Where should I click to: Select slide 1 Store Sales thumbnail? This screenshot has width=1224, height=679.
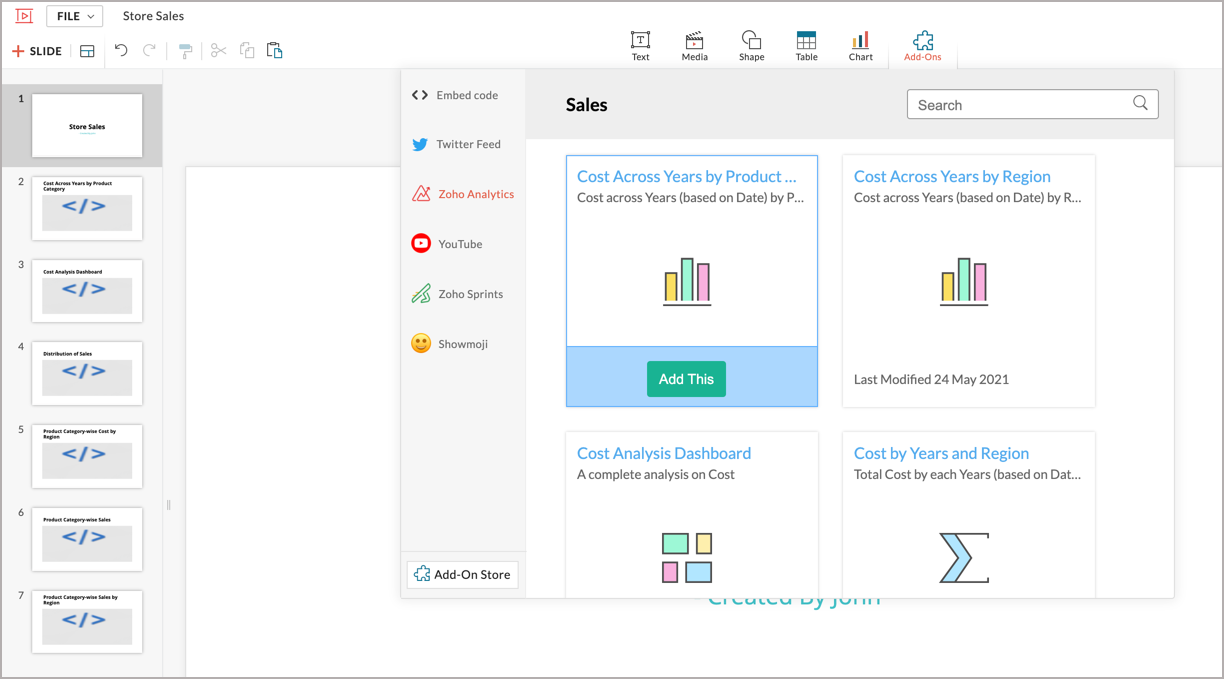(87, 126)
